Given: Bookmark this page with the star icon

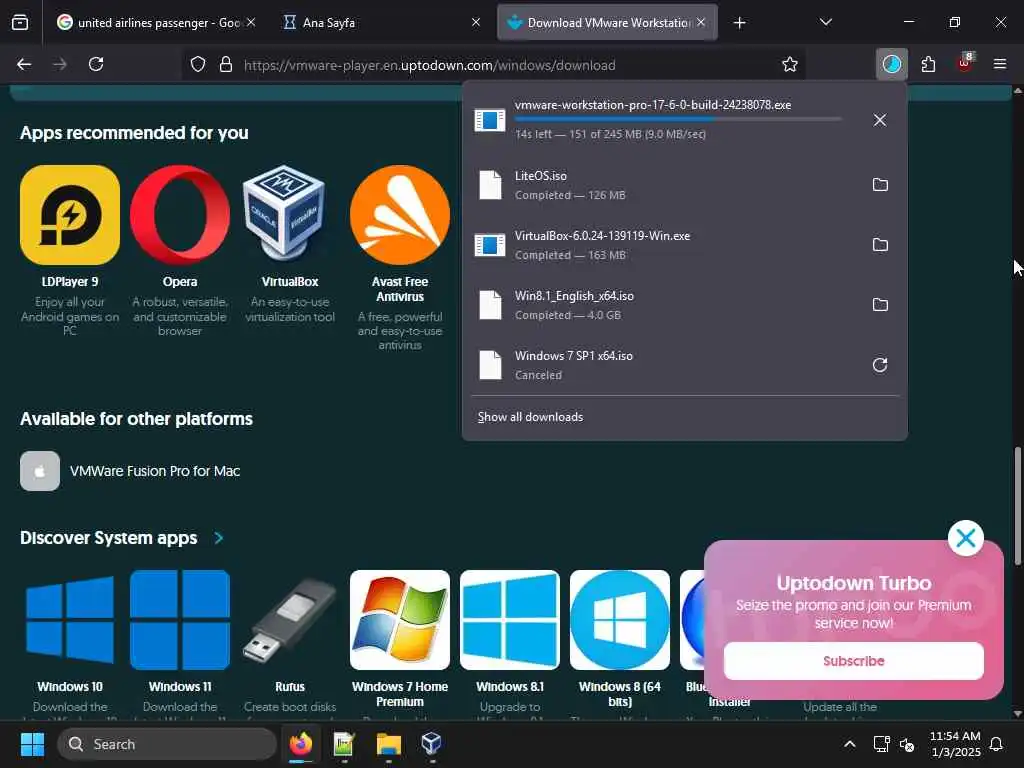Looking at the screenshot, I should pos(790,64).
